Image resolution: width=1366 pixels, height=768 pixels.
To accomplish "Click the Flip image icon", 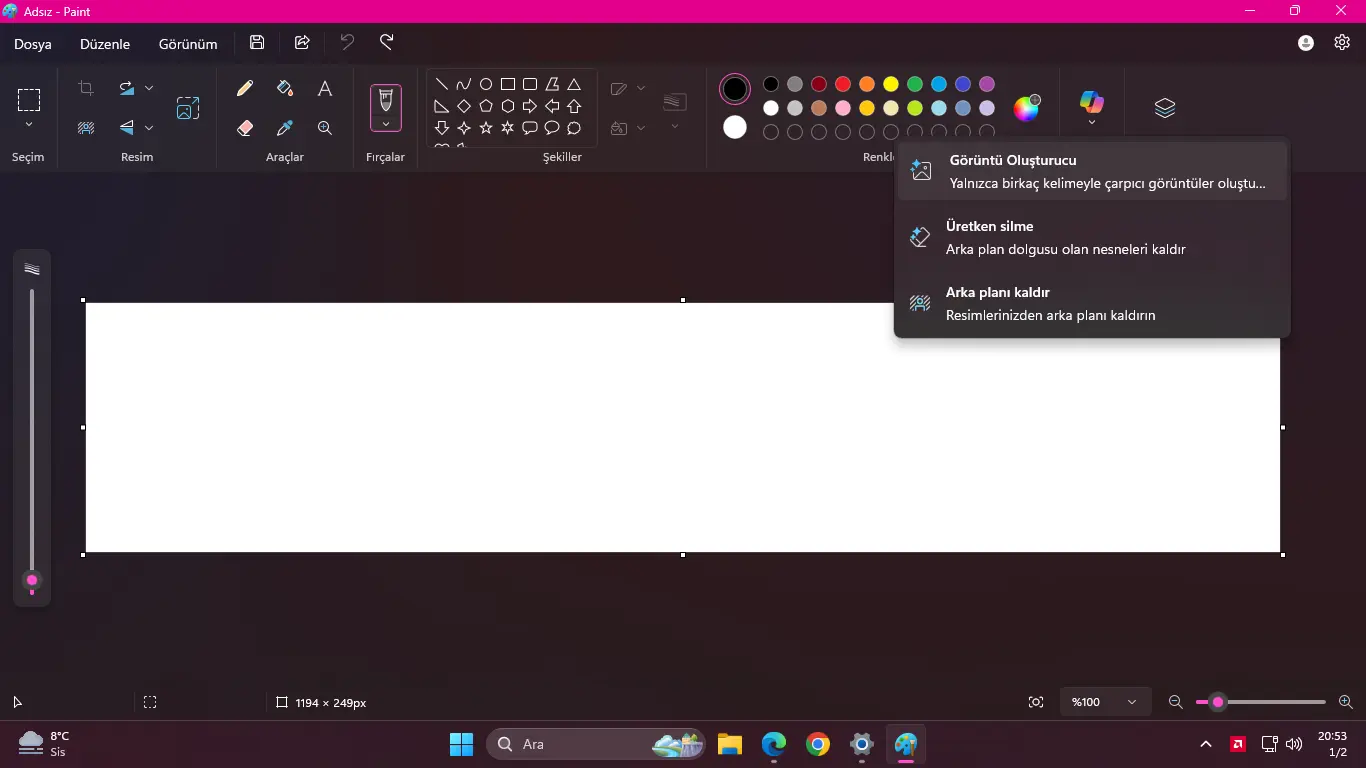I will 127,128.
